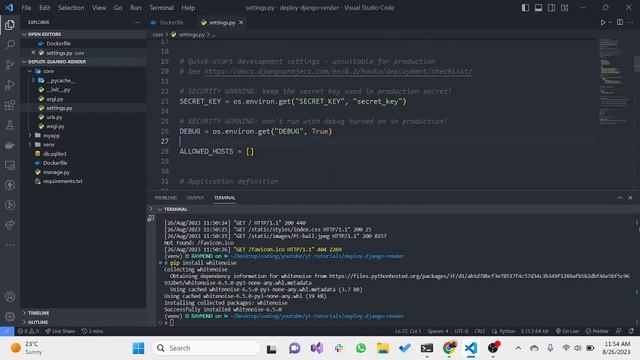Click the Windows taskbar Search box

coord(206,348)
